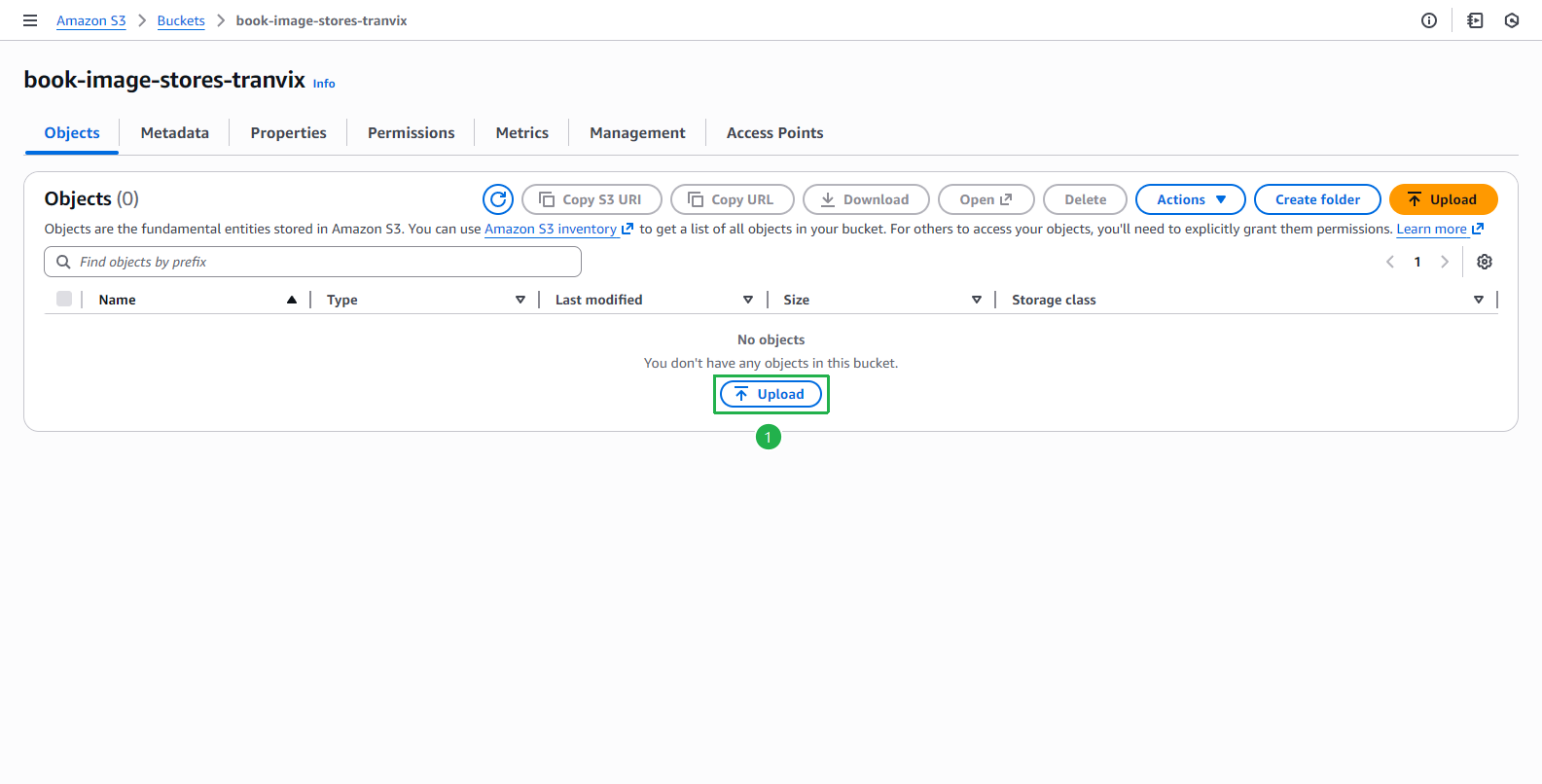Screen dimensions: 1542x784
Task: Open the Size column sort arrow
Action: point(977,300)
